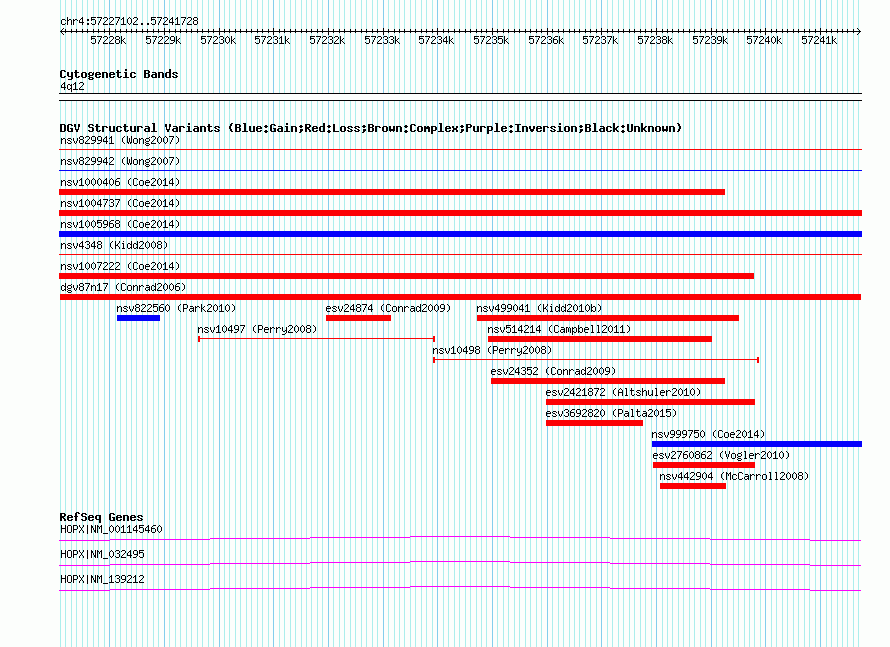Image resolution: width=890 pixels, height=647 pixels.
Task: Select the red esv24874 loss bar
Action: coord(358,318)
